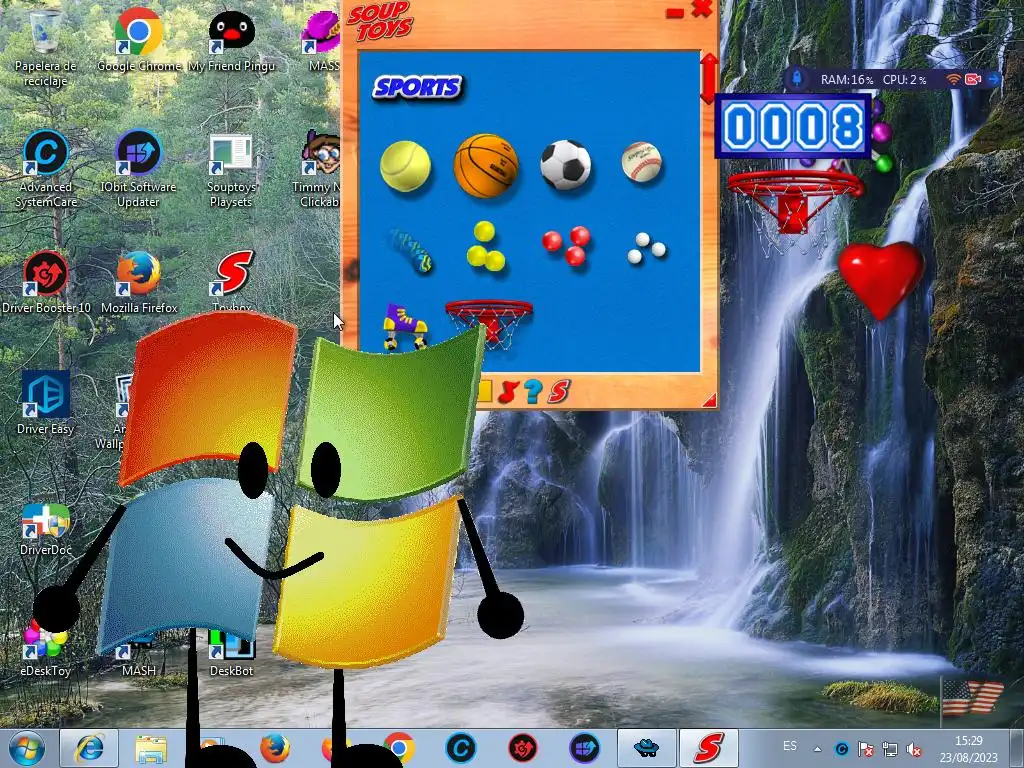Click the muted volume icon in tray

[914, 749]
